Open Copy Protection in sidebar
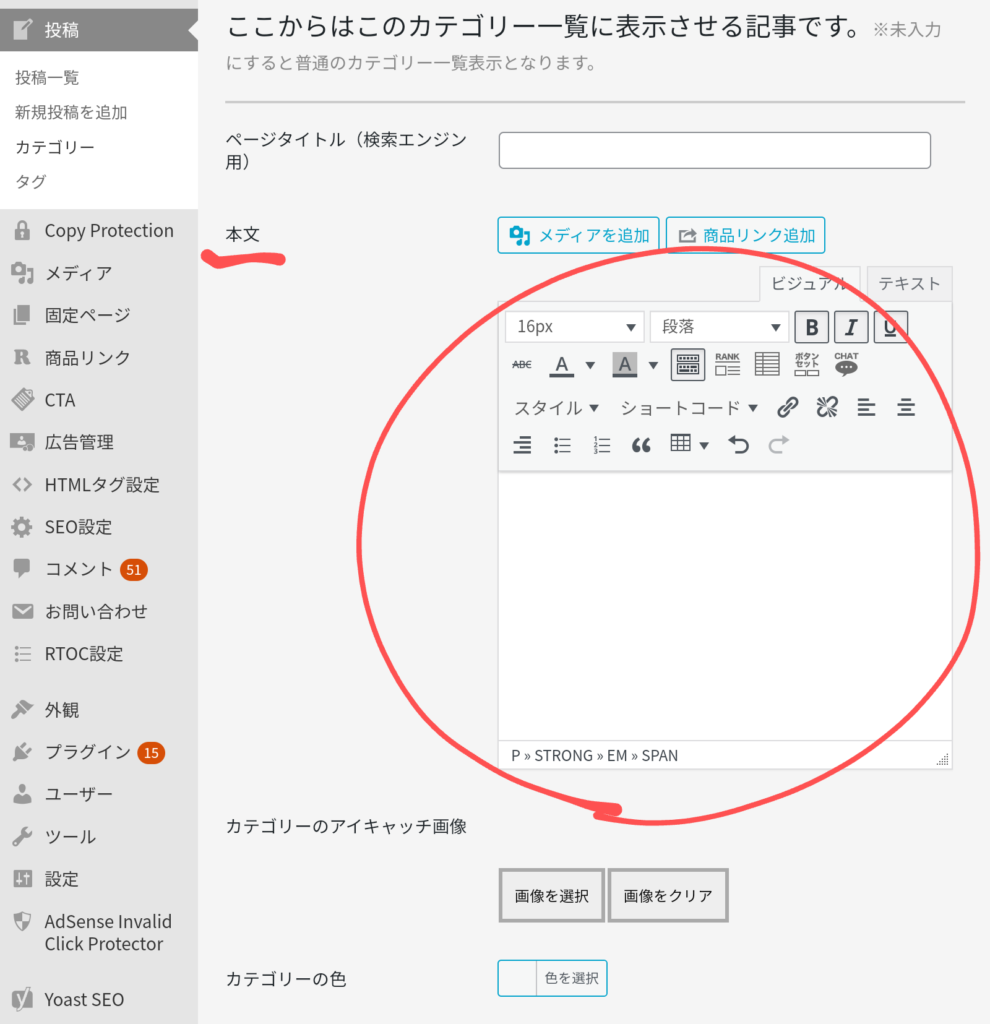 [99, 231]
